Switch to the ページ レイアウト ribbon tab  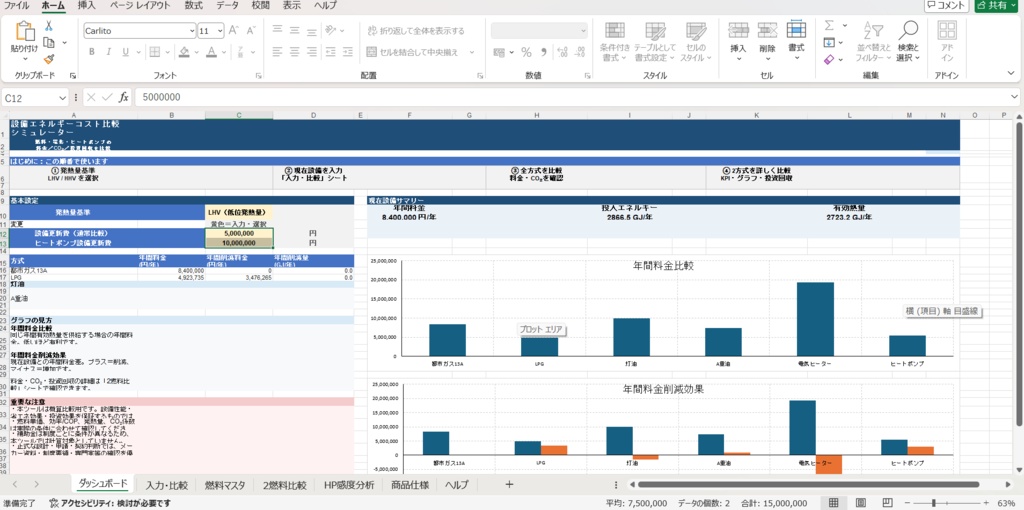[x=140, y=6]
